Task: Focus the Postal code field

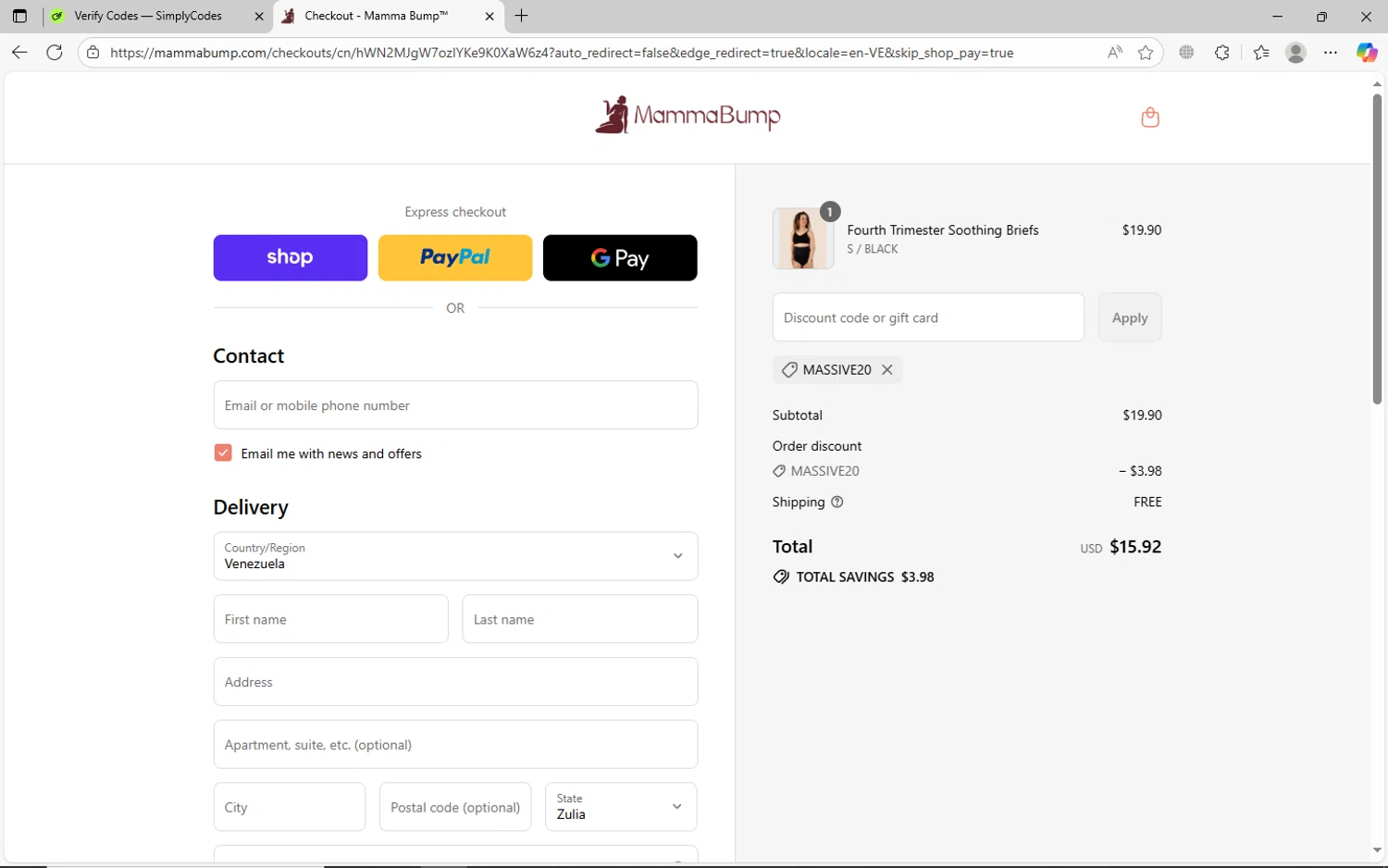Action: click(x=455, y=807)
